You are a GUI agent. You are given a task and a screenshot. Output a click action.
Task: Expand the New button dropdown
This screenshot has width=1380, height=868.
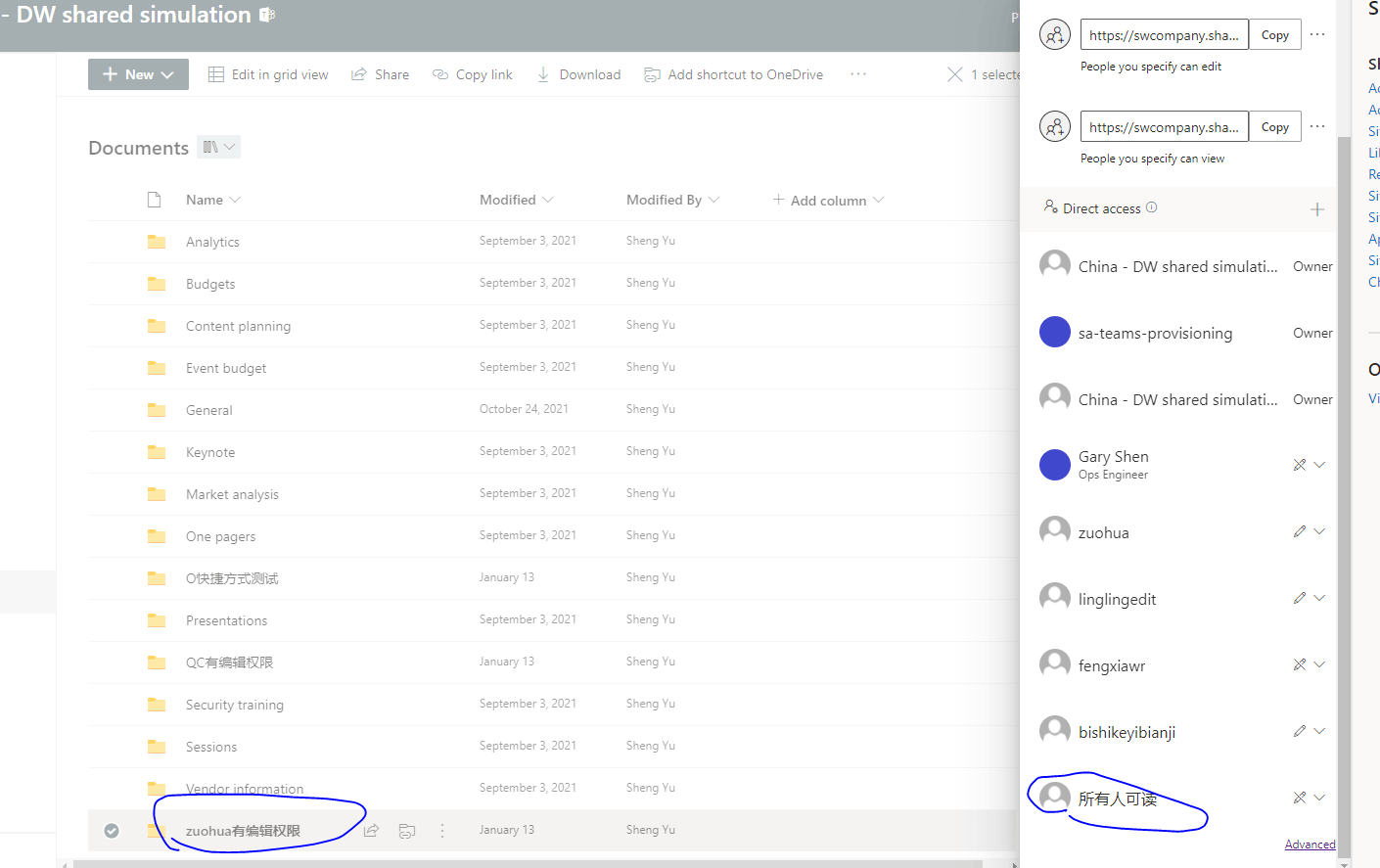(167, 74)
